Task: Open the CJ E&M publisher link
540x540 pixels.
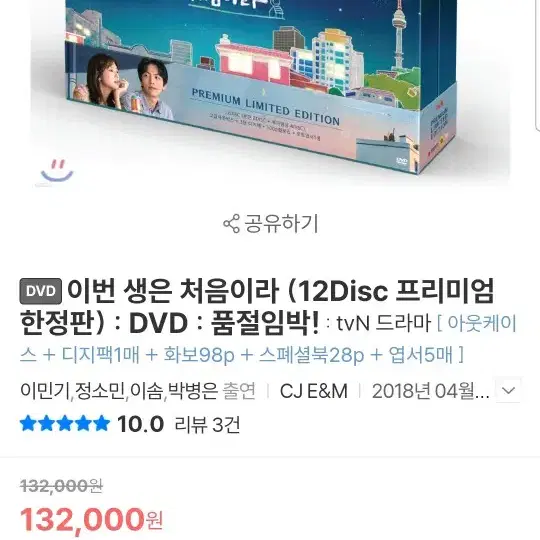Action: tap(314, 391)
